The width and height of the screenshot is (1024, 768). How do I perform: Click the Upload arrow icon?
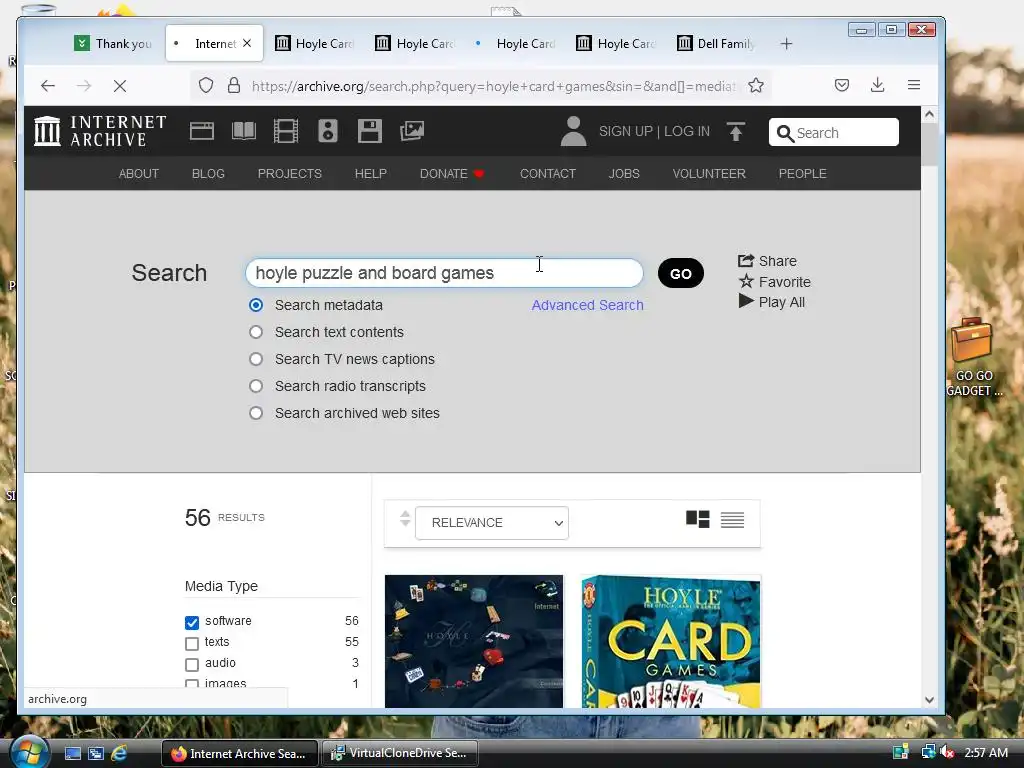(x=736, y=131)
